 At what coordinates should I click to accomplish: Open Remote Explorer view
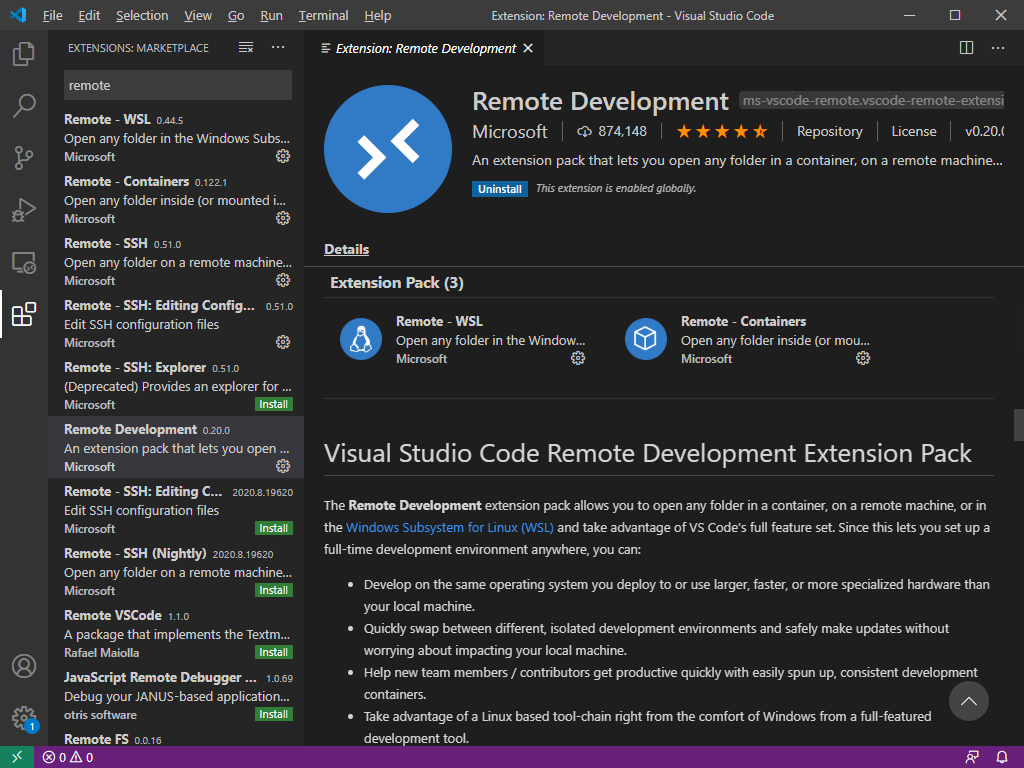24,262
